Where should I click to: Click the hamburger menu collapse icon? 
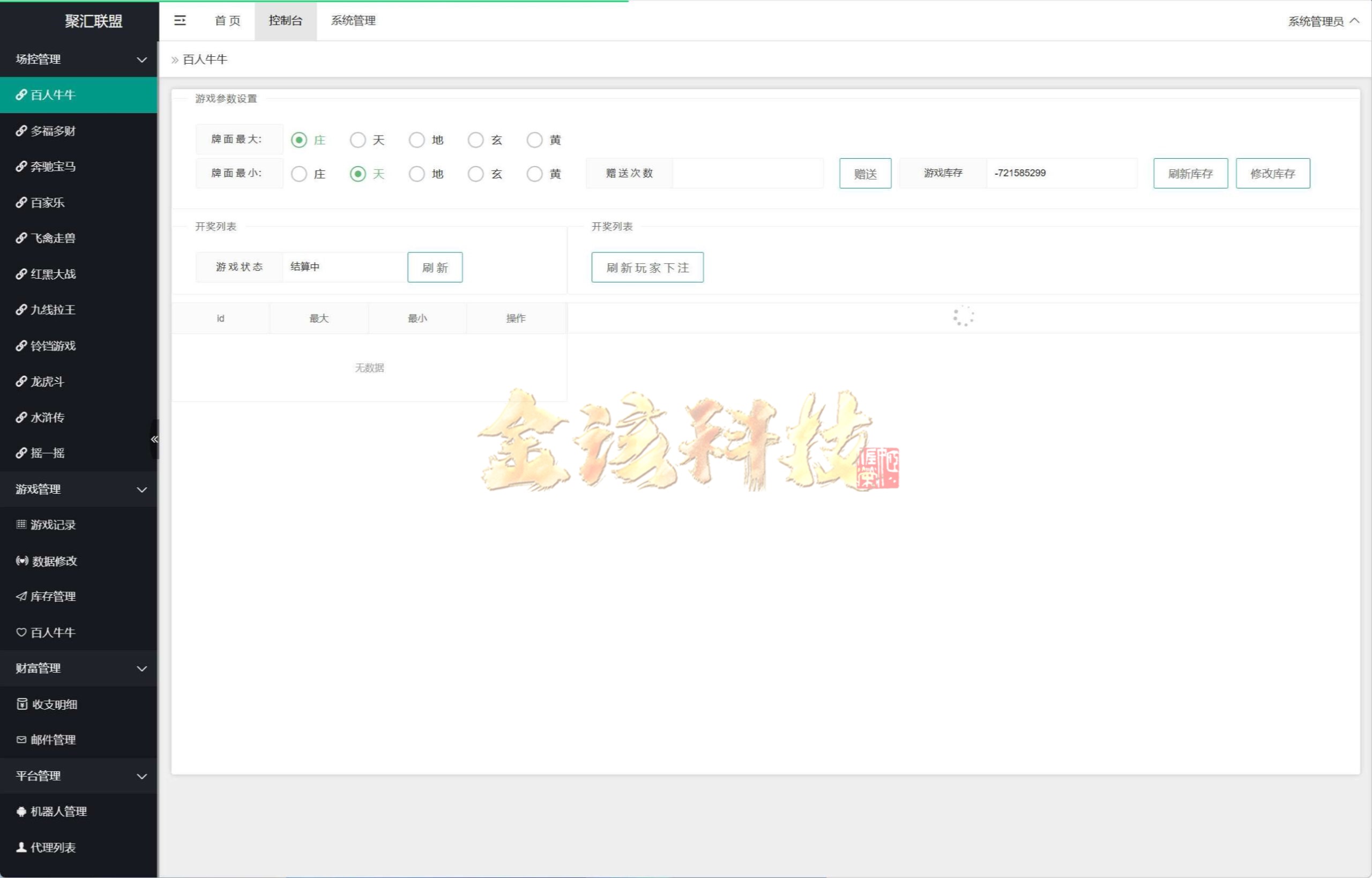point(180,20)
